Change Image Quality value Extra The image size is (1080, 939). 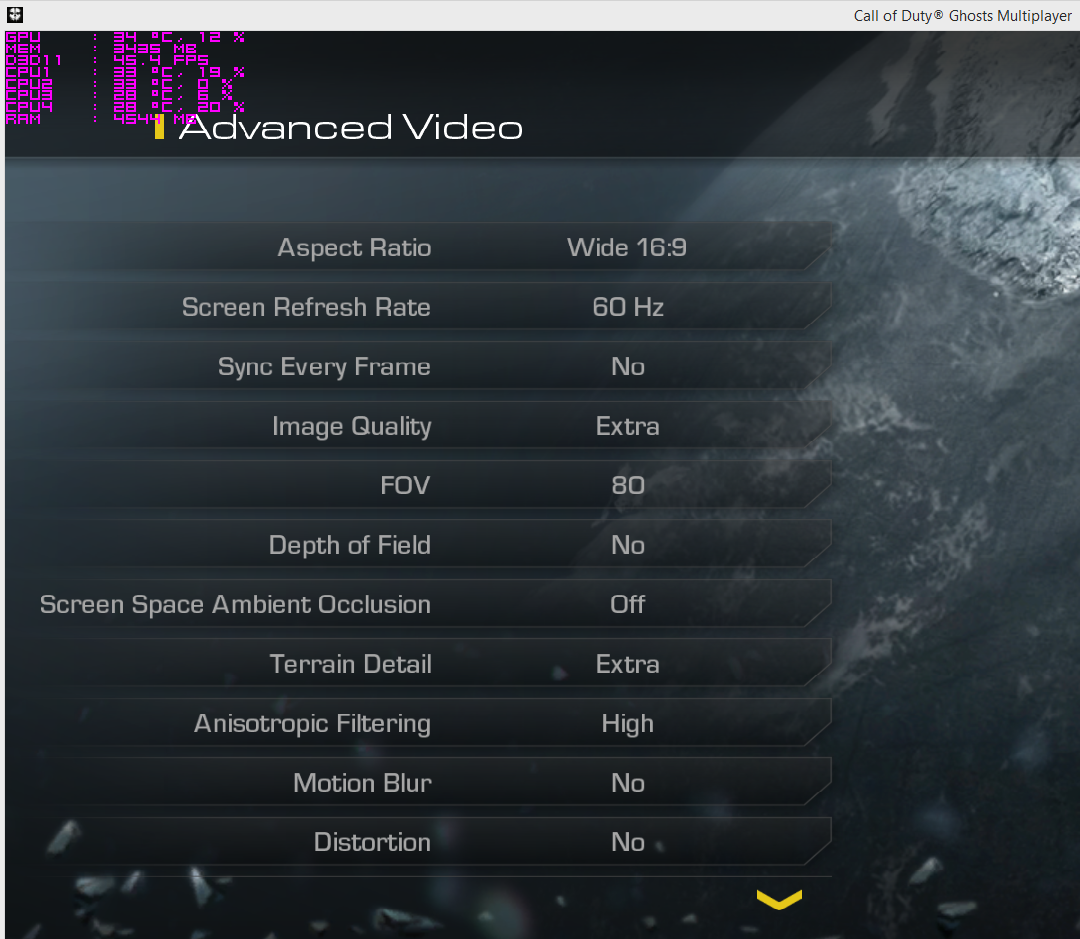pyautogui.click(x=627, y=426)
